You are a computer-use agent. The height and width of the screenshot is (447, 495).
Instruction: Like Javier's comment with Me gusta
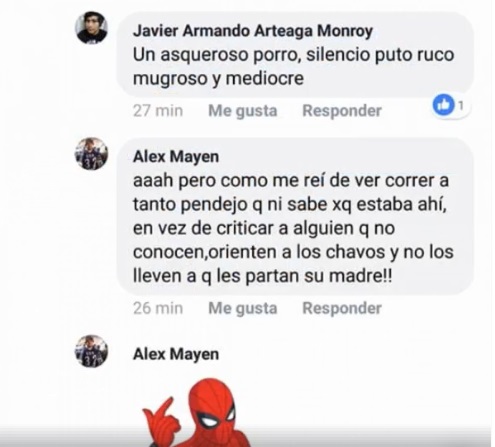point(243,111)
